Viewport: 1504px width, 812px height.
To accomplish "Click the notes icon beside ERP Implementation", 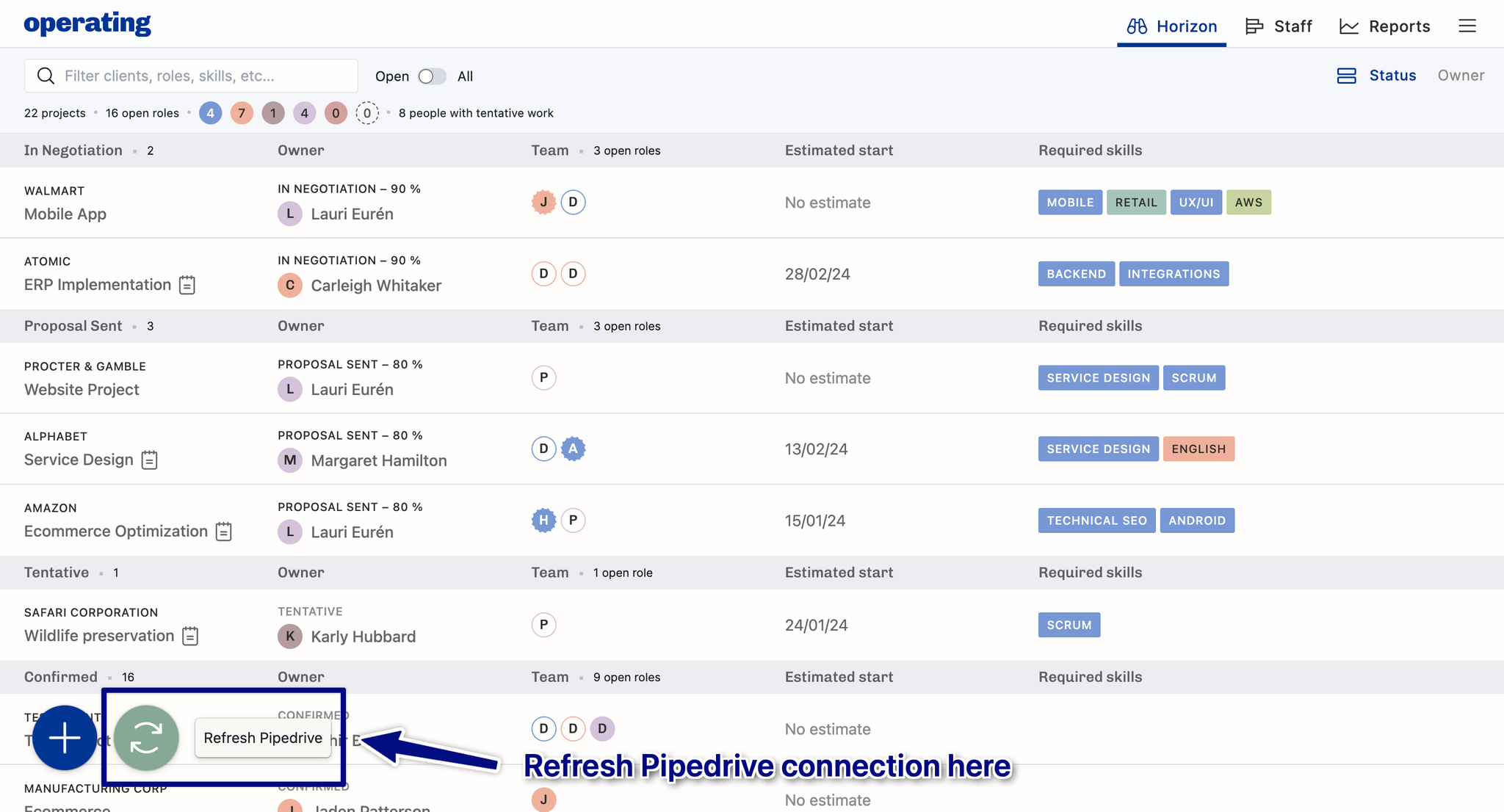I will [187, 285].
